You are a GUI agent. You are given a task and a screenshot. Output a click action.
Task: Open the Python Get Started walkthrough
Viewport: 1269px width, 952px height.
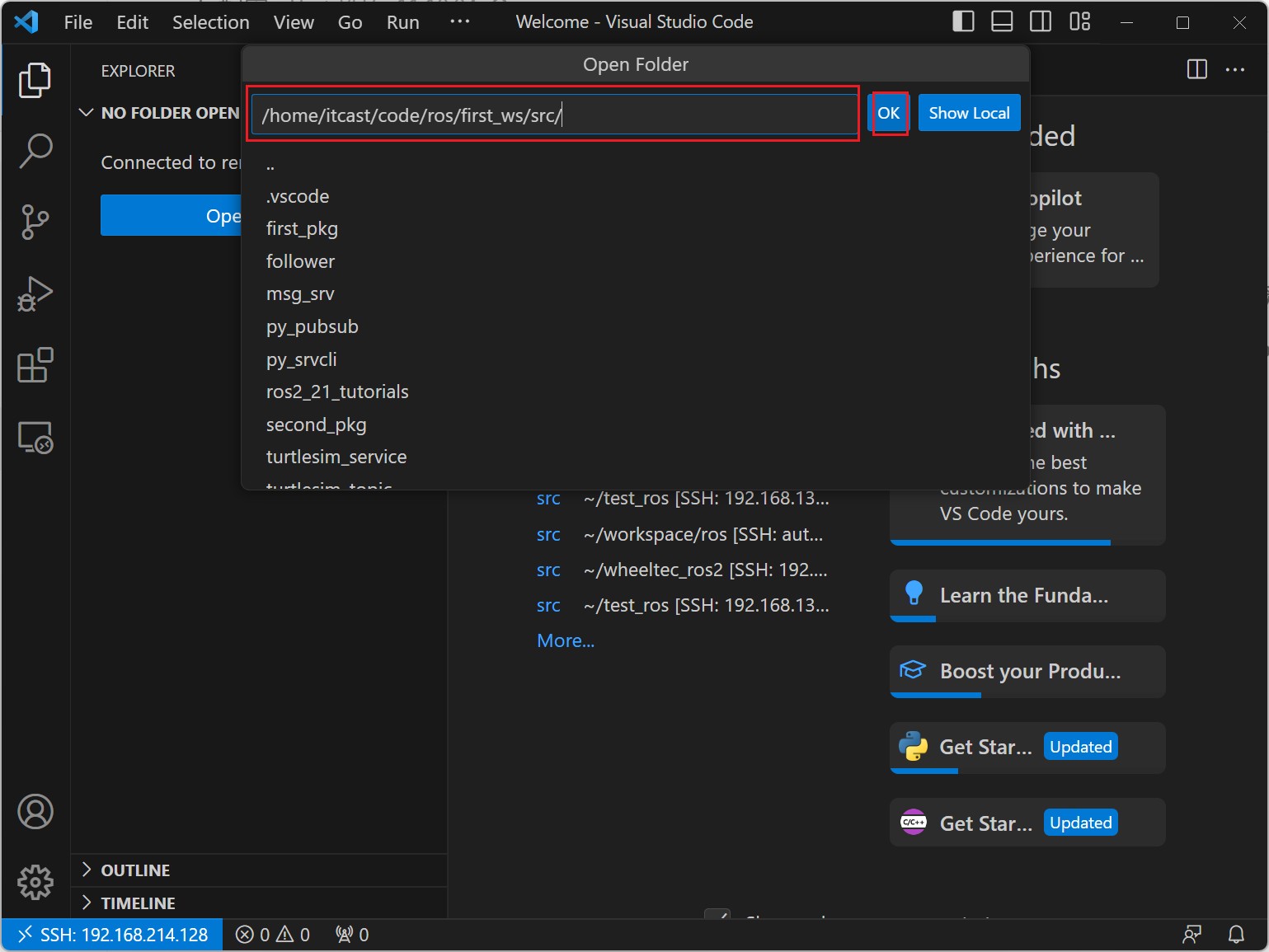(x=1027, y=747)
